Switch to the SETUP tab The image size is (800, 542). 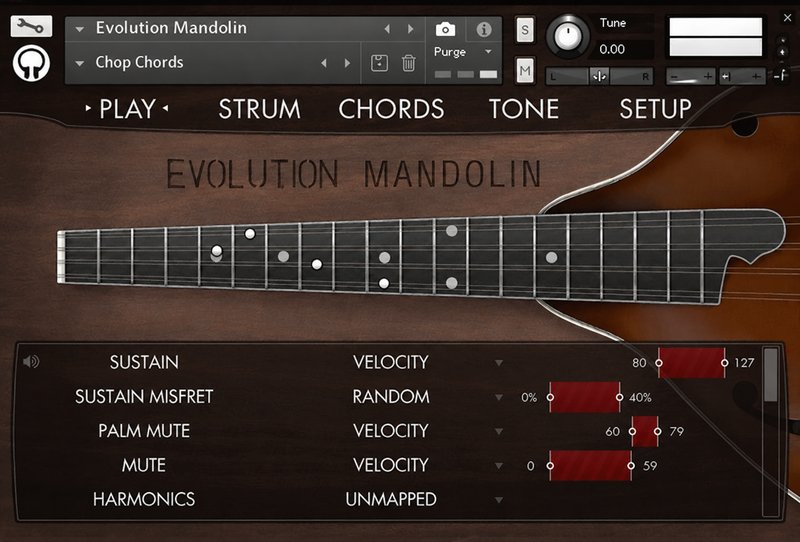(x=656, y=109)
